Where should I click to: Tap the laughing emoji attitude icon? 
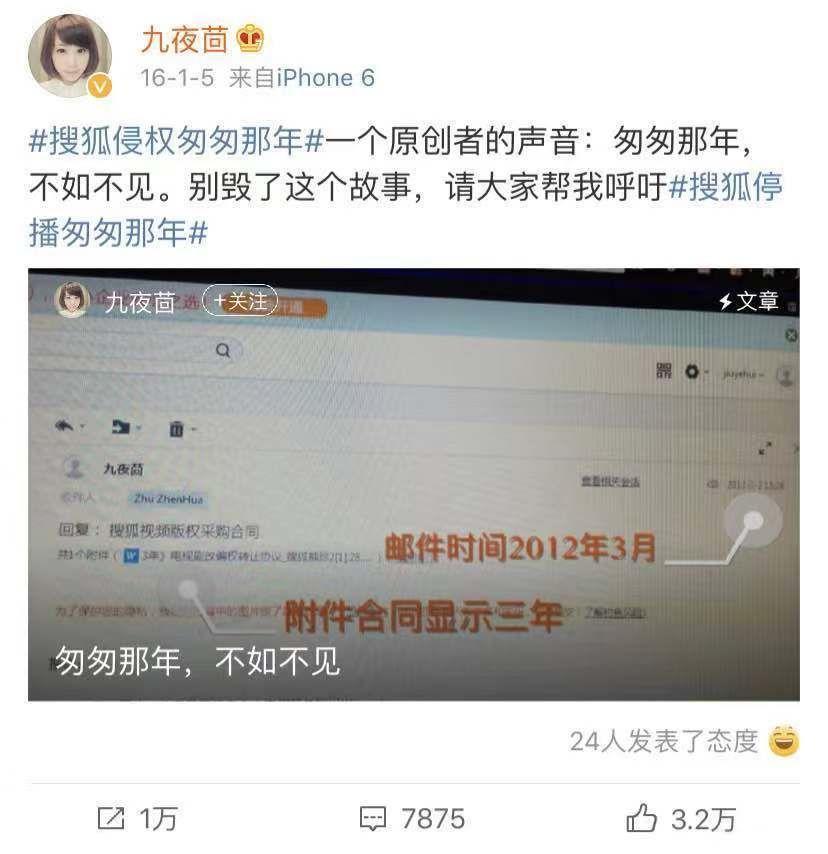click(783, 741)
